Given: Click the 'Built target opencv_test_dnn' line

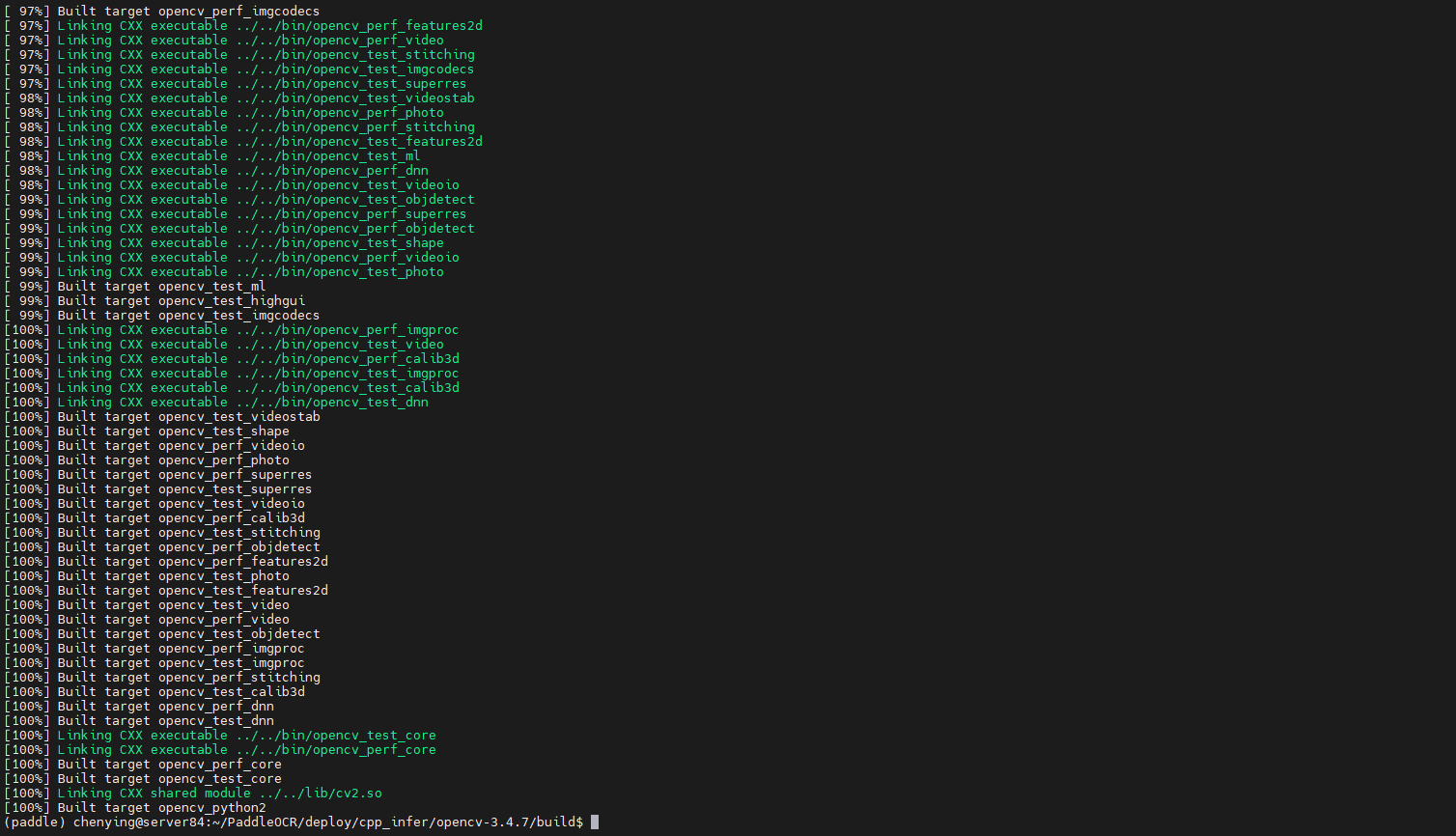Looking at the screenshot, I should (x=139, y=721).
